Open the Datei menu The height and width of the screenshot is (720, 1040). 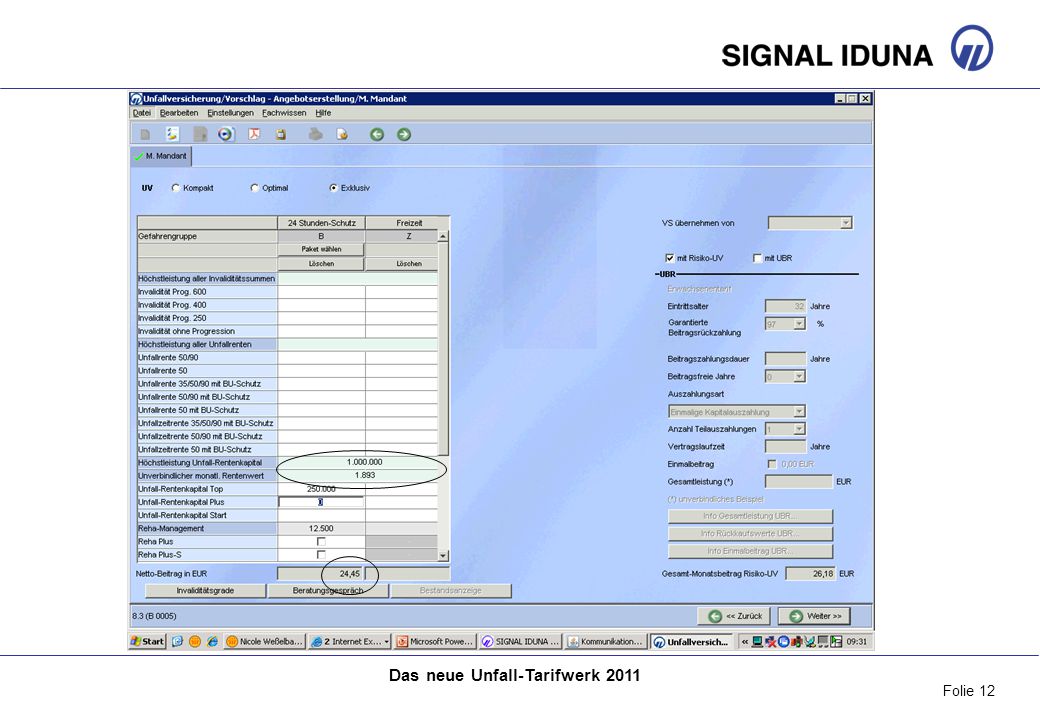(x=141, y=113)
